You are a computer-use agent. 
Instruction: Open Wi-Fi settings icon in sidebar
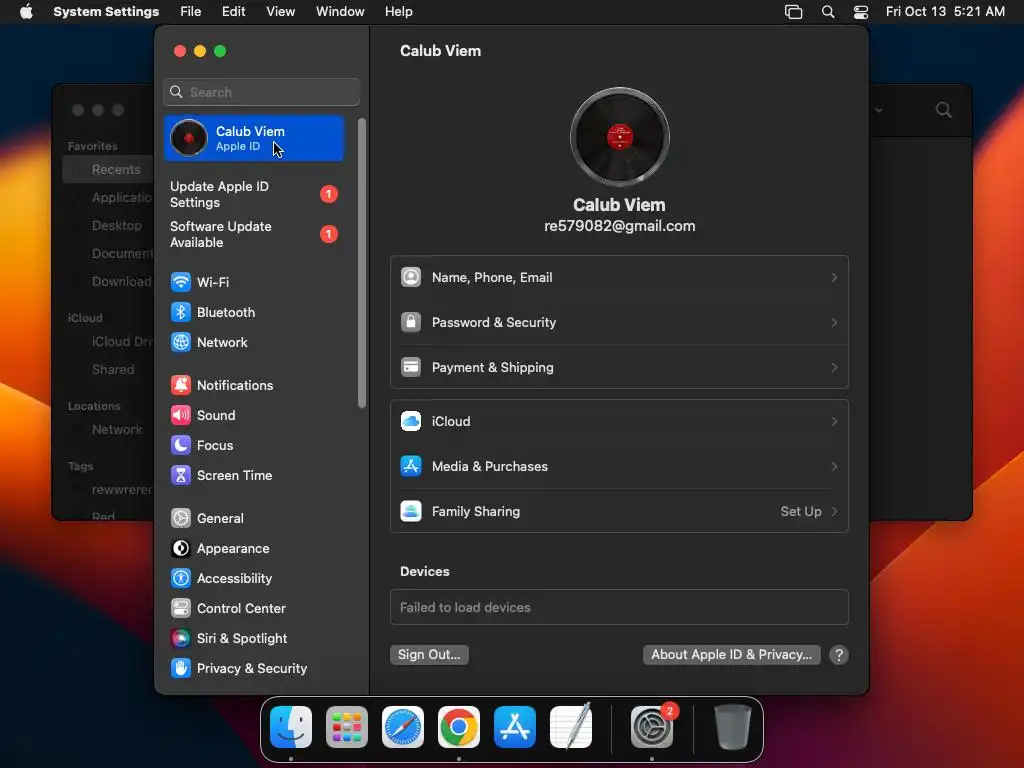tap(180, 282)
